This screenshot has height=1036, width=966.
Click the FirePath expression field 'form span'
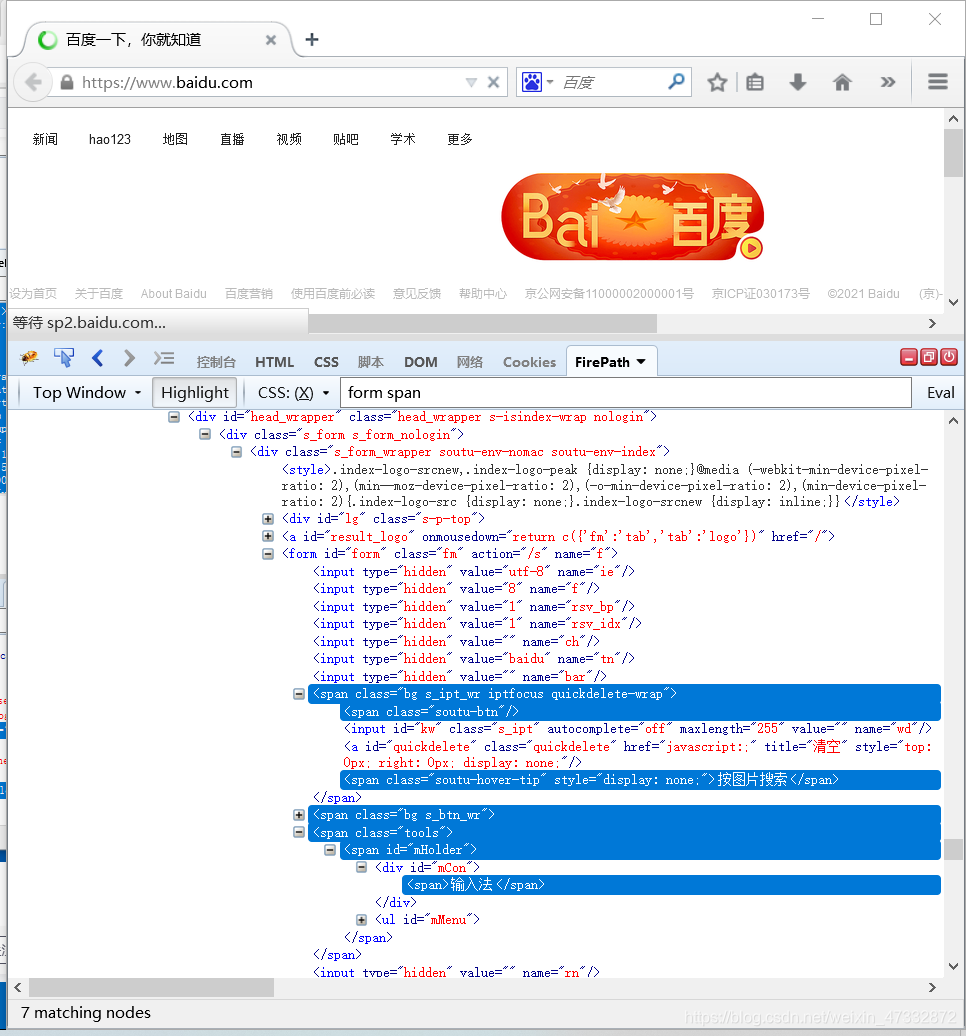[x=626, y=392]
